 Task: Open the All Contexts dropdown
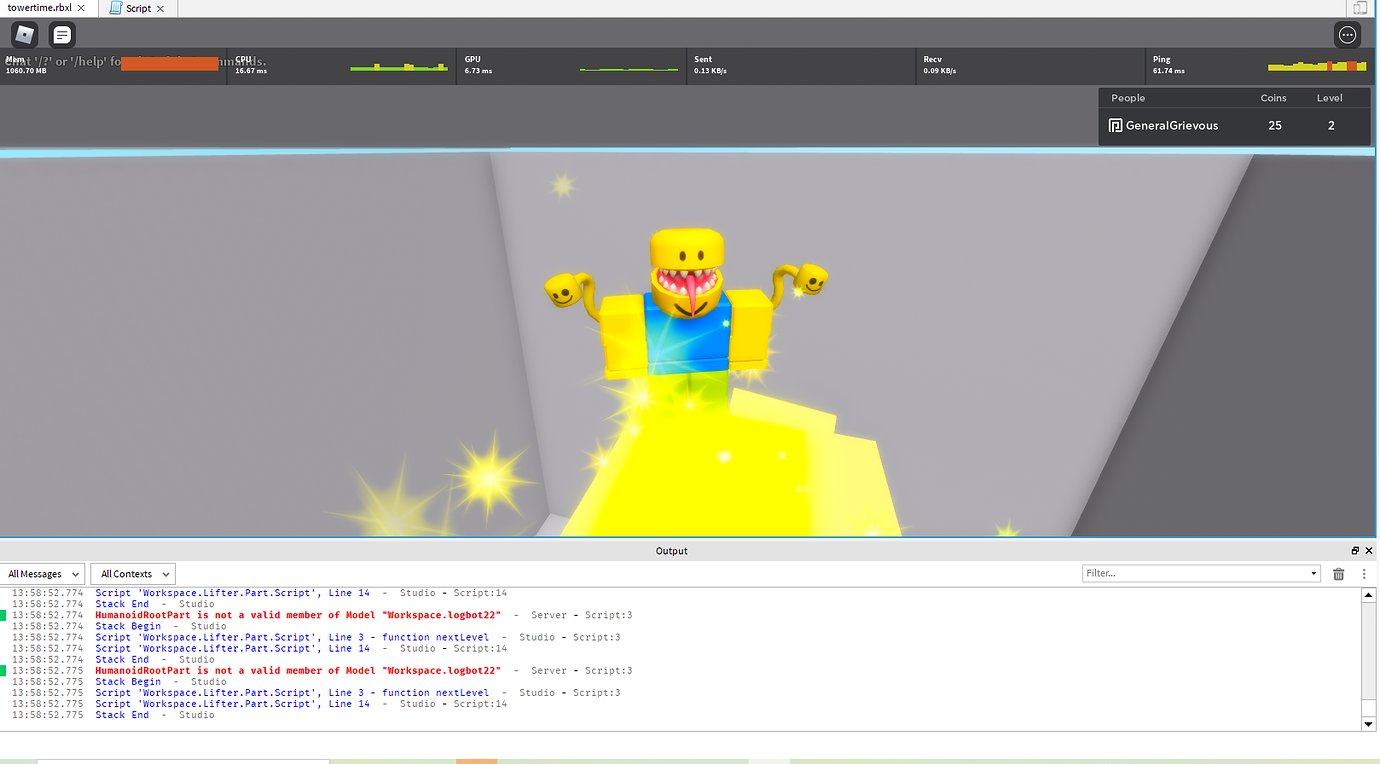133,574
